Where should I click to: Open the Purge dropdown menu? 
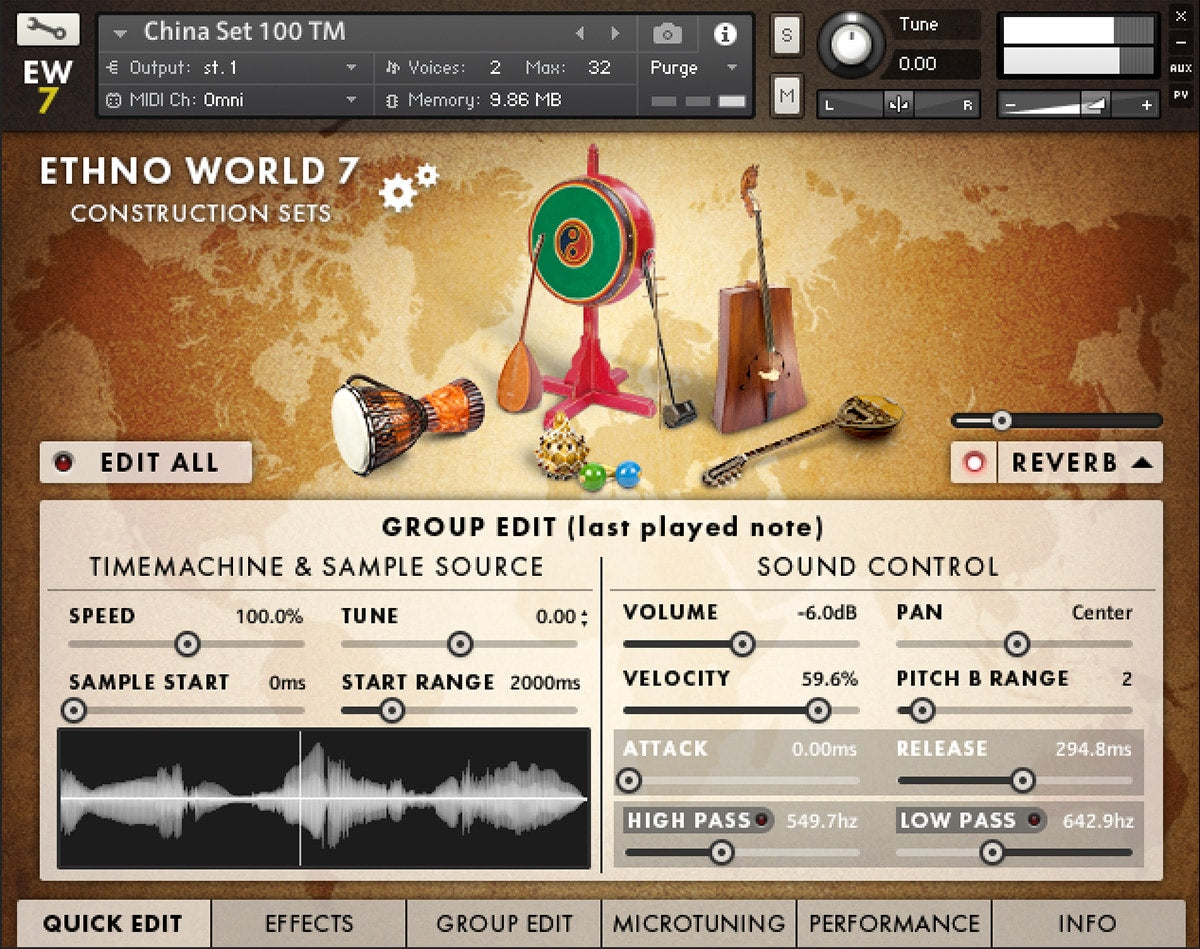click(x=693, y=68)
